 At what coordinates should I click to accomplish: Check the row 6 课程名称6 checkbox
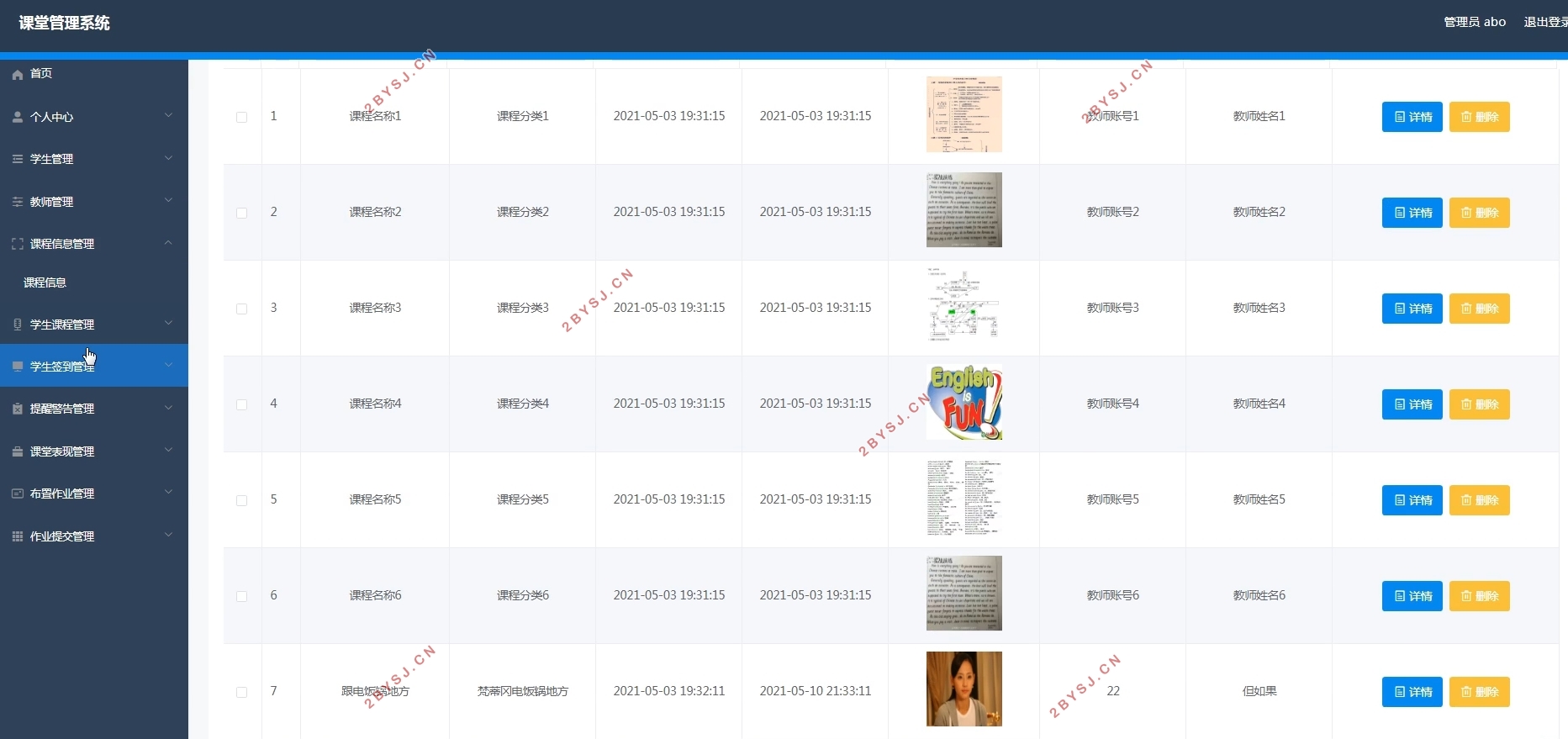click(x=242, y=596)
